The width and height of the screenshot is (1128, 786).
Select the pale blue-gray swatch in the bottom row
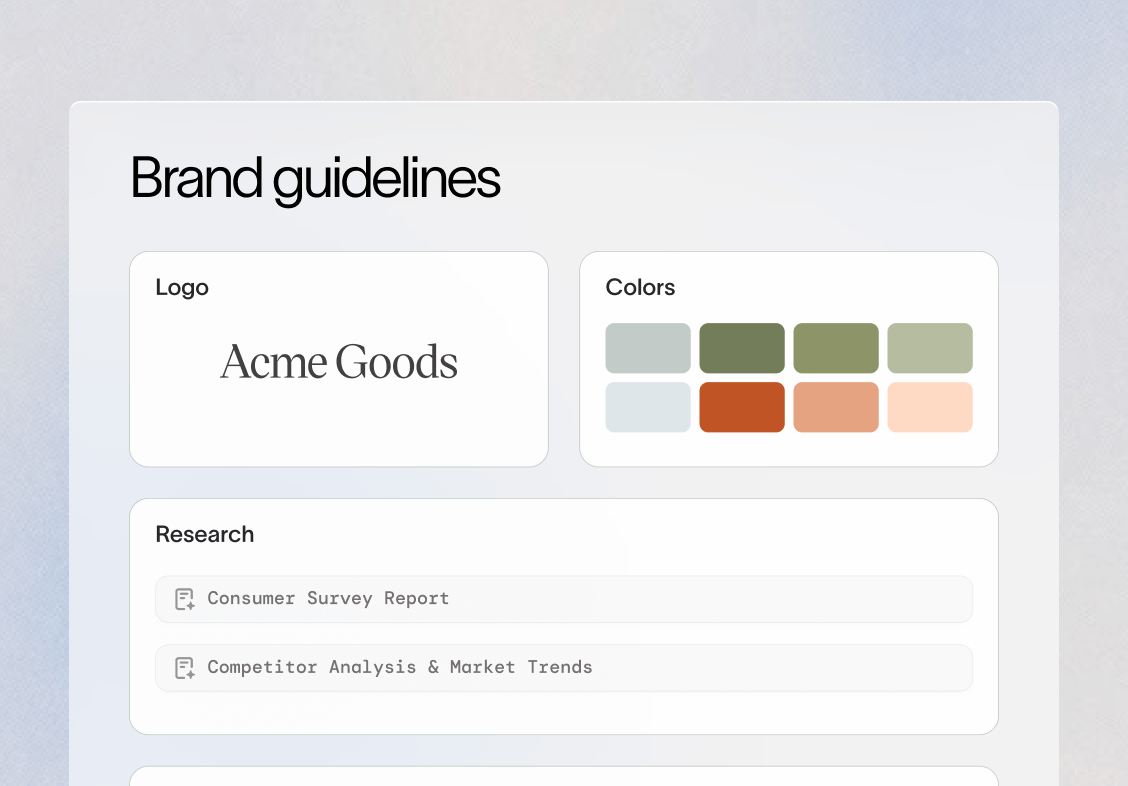click(648, 407)
